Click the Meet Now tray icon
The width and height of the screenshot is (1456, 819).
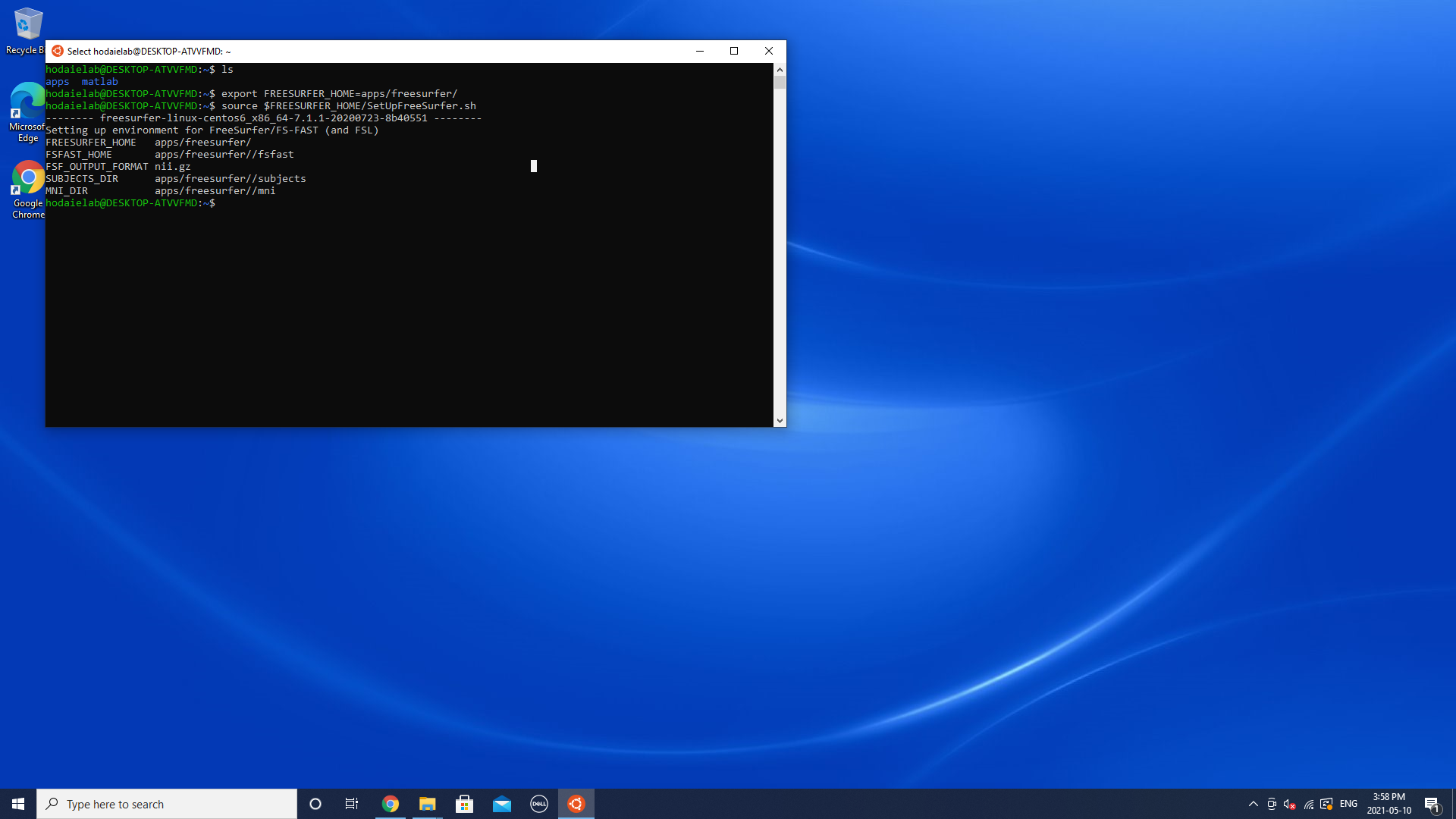[1272, 804]
